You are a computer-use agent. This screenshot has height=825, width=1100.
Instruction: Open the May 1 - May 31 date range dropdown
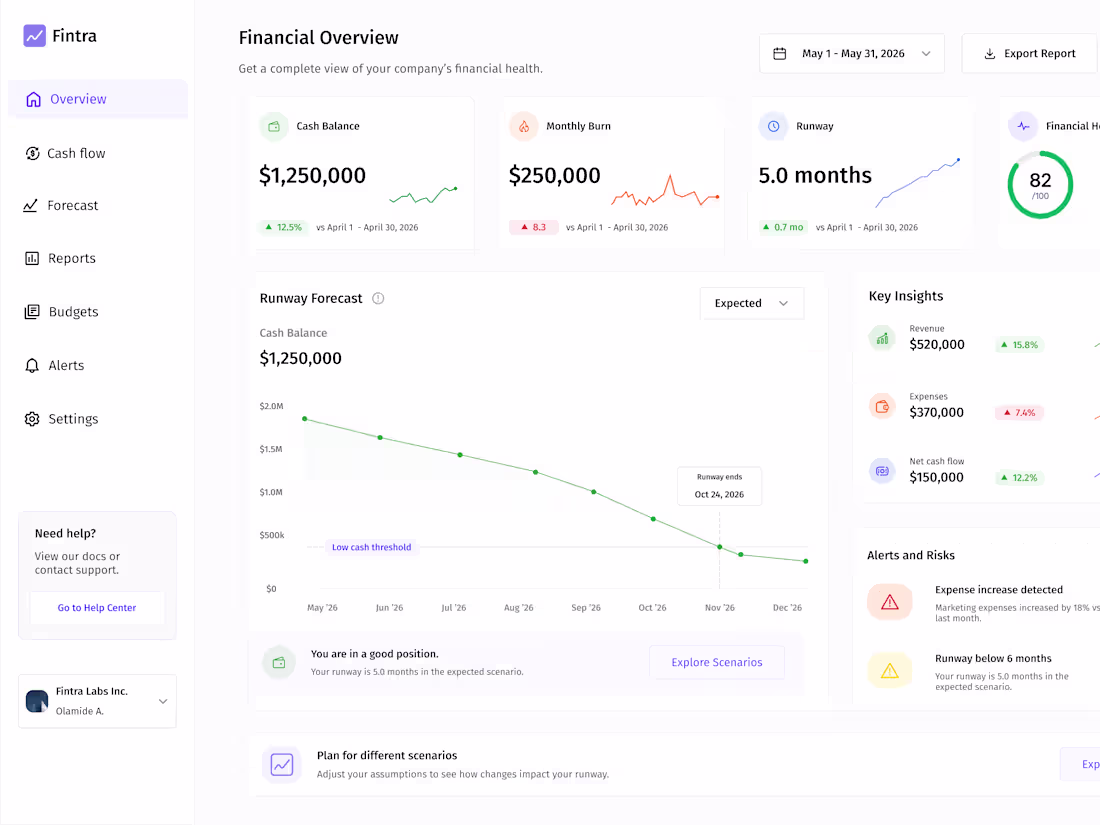click(x=852, y=53)
